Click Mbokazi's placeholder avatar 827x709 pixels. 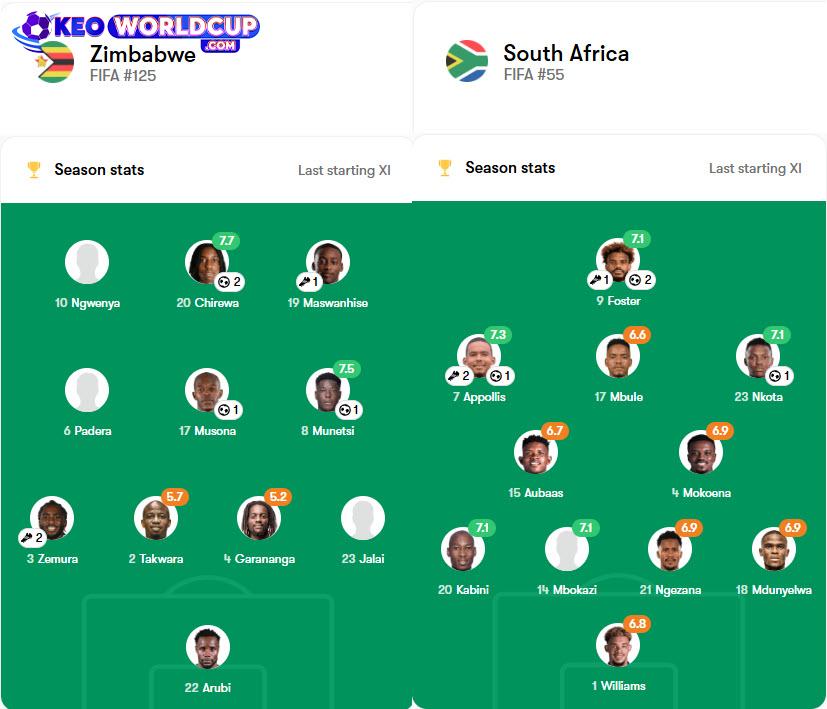pyautogui.click(x=567, y=549)
